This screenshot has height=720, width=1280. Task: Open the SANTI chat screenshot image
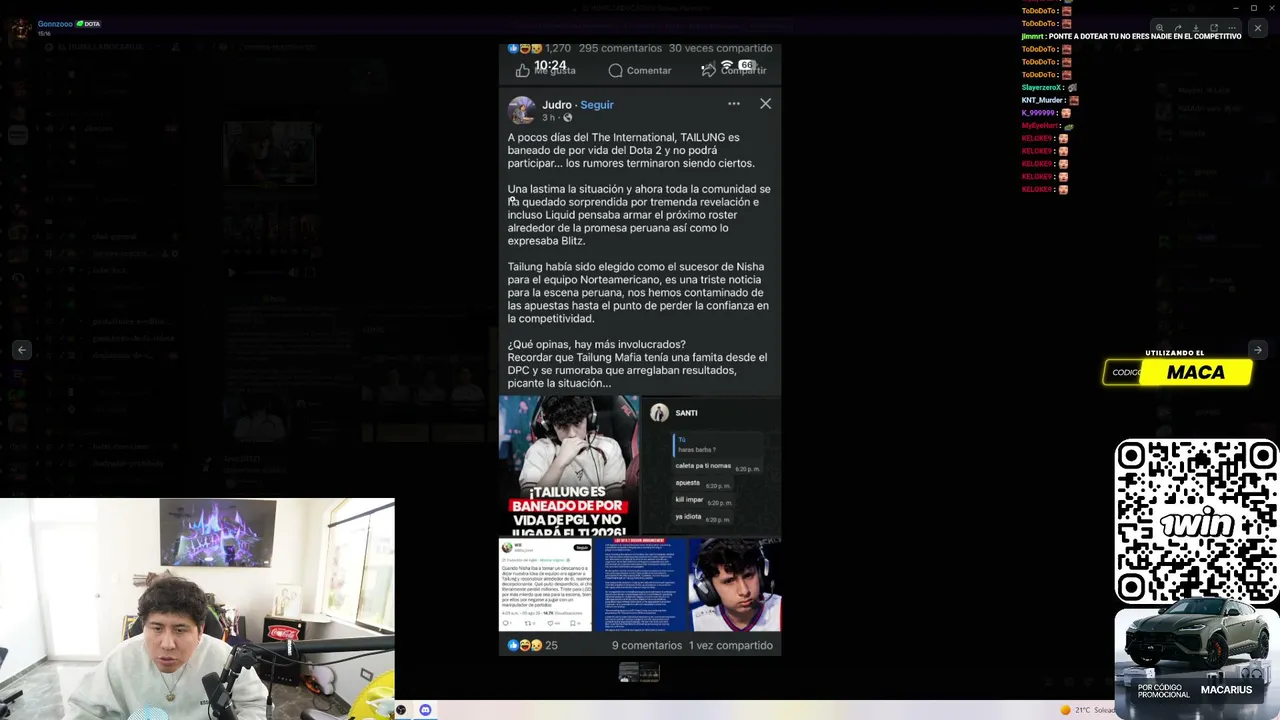pos(711,466)
